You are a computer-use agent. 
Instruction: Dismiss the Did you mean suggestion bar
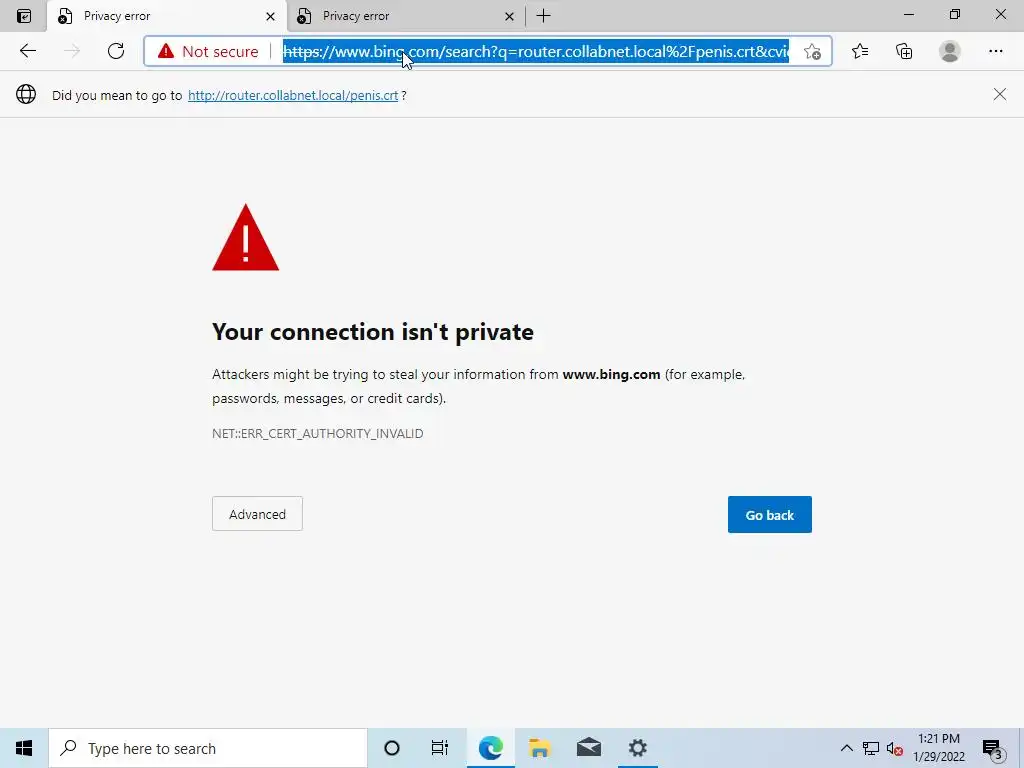[x=1000, y=95]
